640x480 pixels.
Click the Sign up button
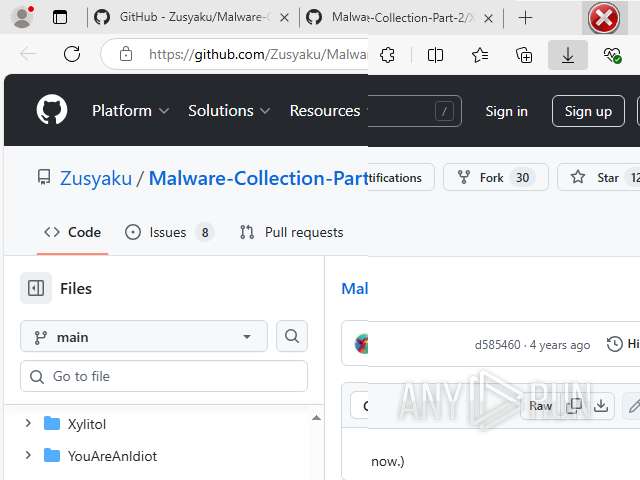[588, 111]
